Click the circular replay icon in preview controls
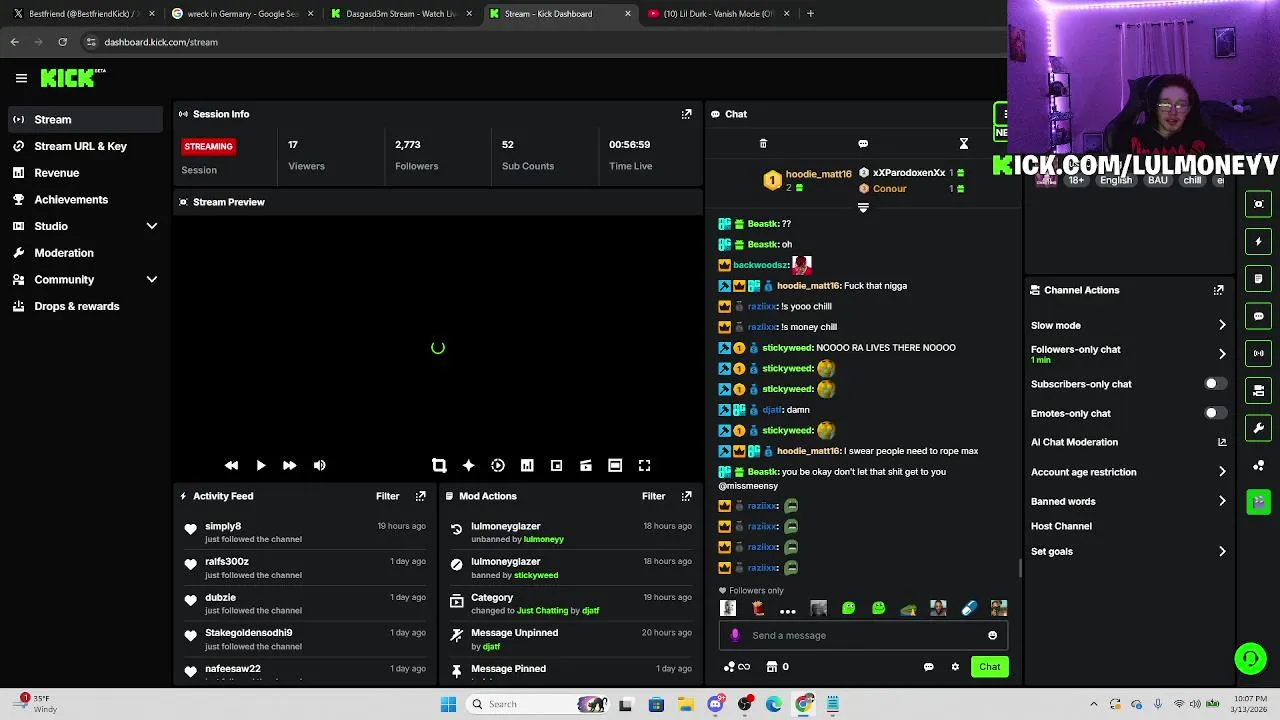This screenshot has width=1280, height=720. coord(498,466)
